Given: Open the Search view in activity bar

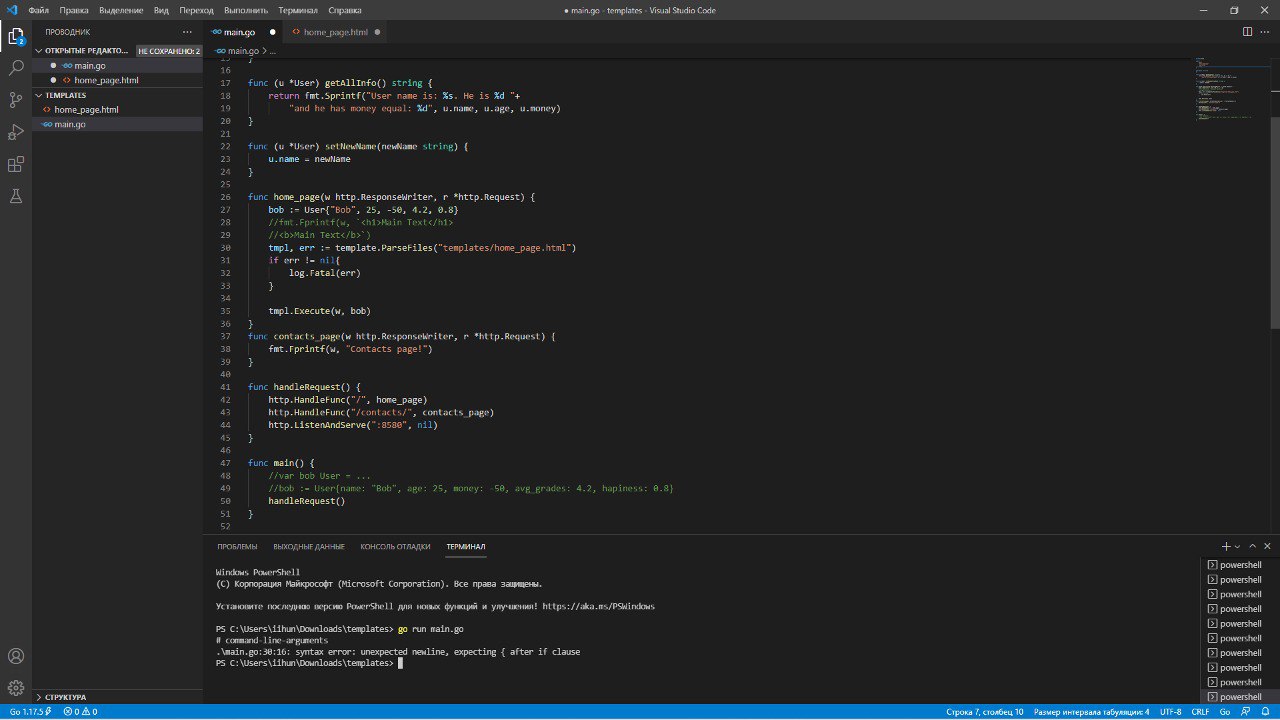Looking at the screenshot, I should (16, 68).
